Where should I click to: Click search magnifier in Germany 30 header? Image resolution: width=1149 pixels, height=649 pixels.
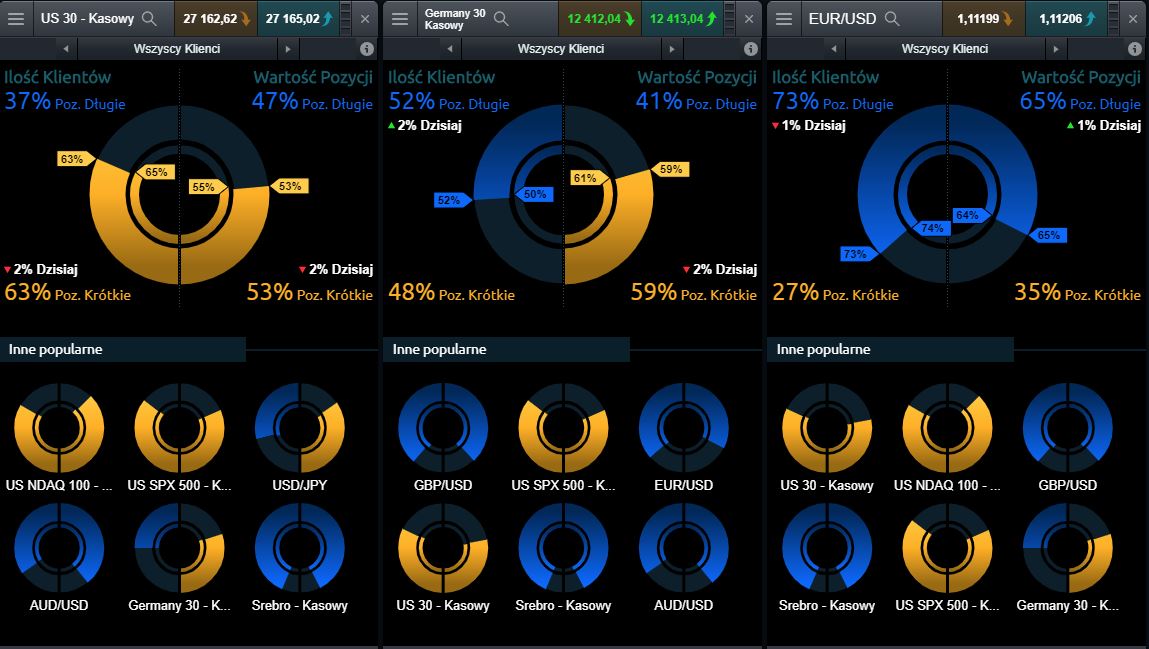(x=501, y=19)
